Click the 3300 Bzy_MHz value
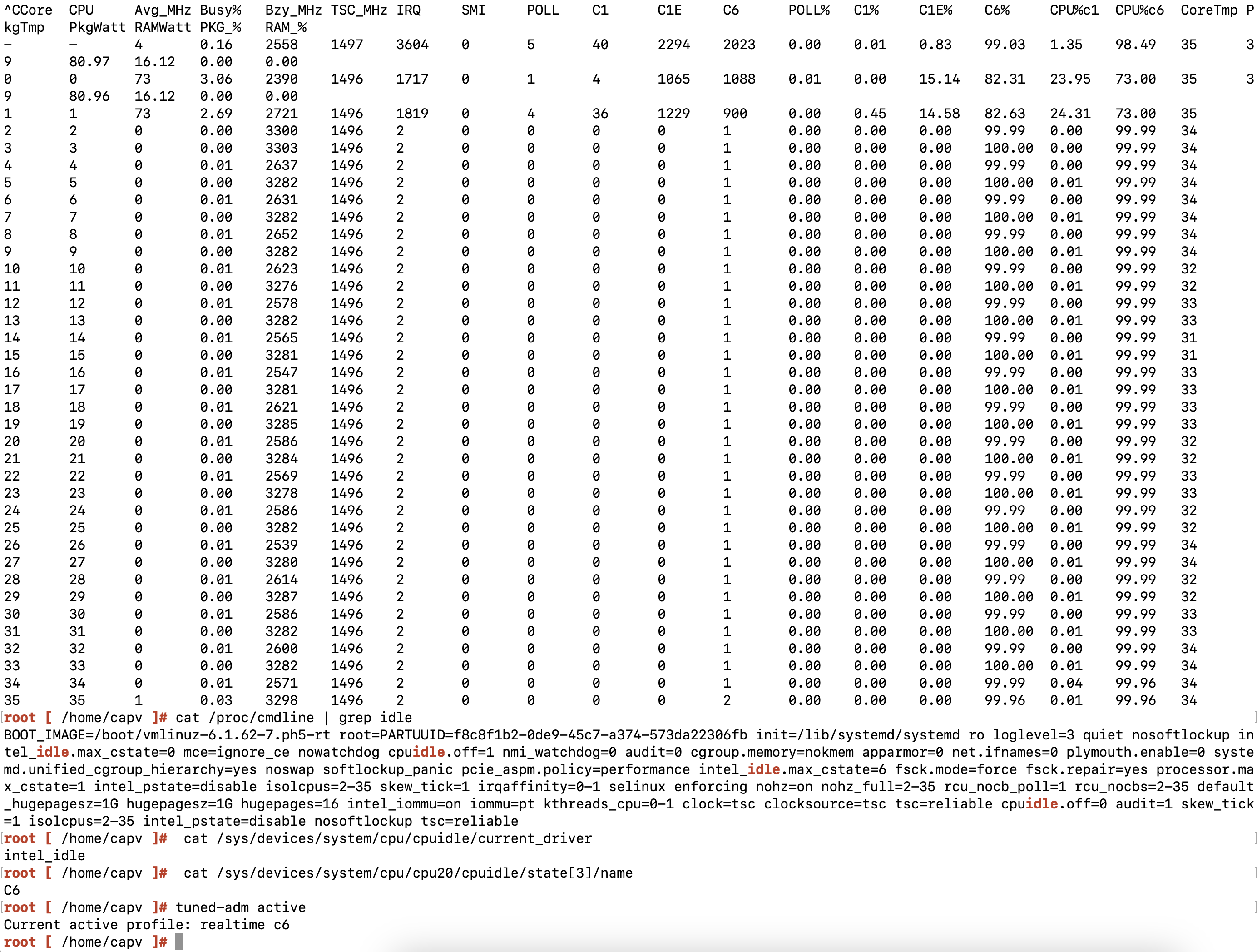The height and width of the screenshot is (952, 1257). [x=281, y=131]
